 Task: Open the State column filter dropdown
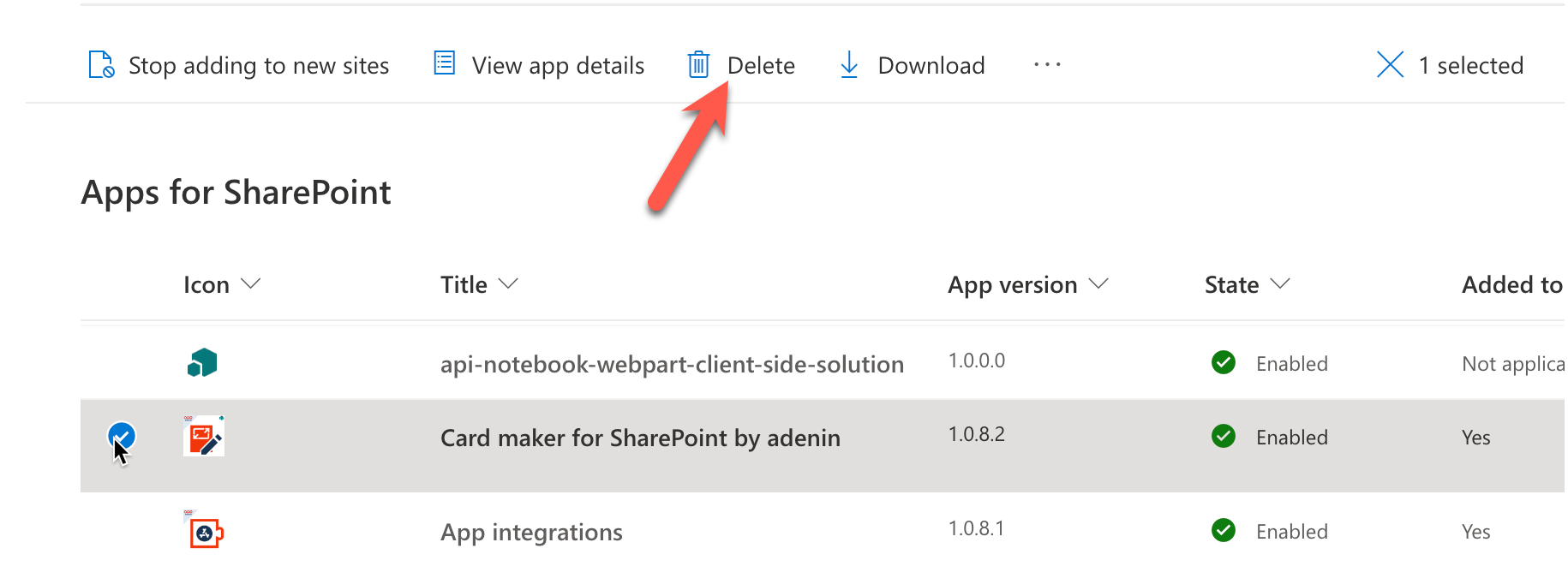pyautogui.click(x=1280, y=284)
